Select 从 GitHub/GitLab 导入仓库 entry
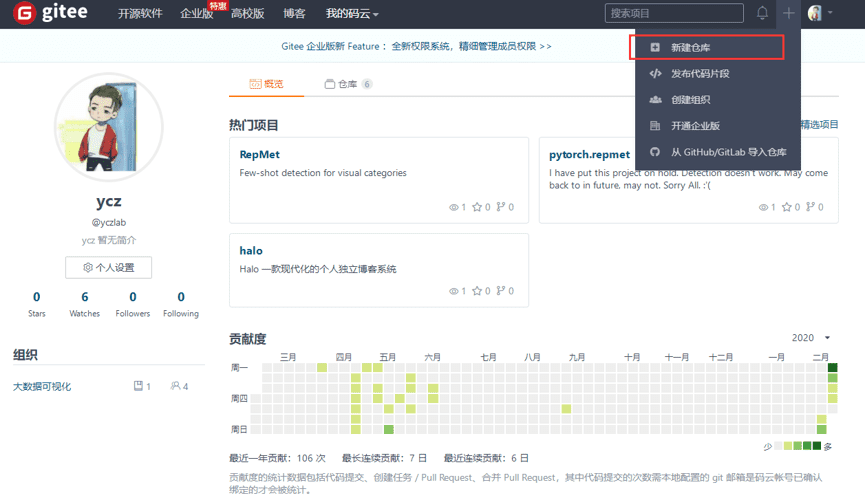 point(718,152)
